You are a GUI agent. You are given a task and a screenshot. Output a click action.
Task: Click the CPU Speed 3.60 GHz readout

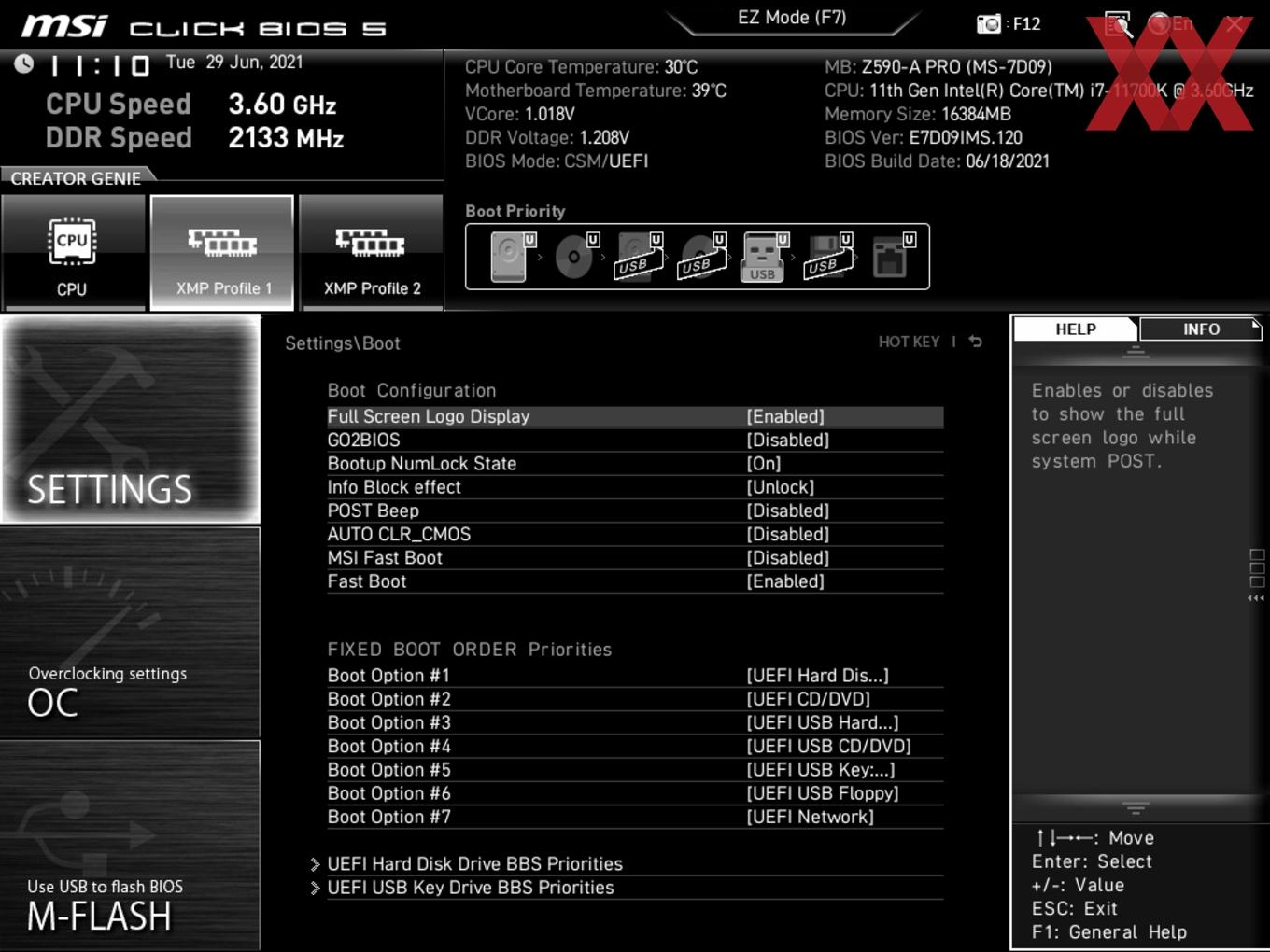pos(191,104)
